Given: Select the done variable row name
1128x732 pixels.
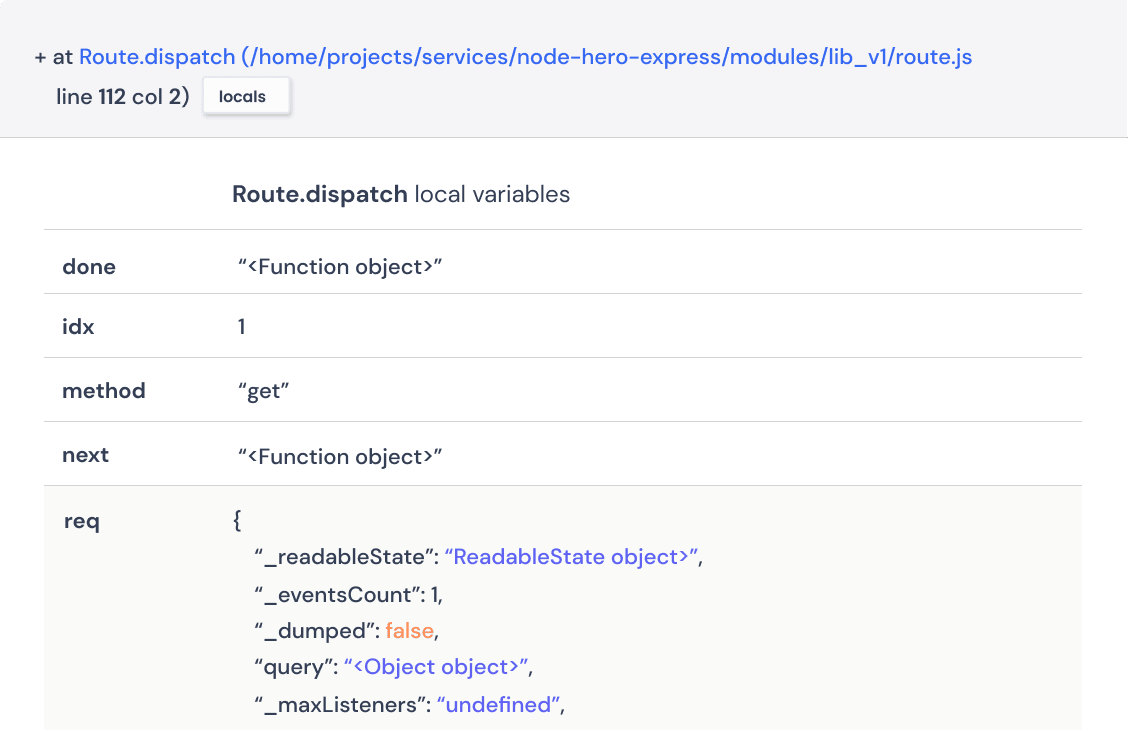Looking at the screenshot, I should point(89,267).
